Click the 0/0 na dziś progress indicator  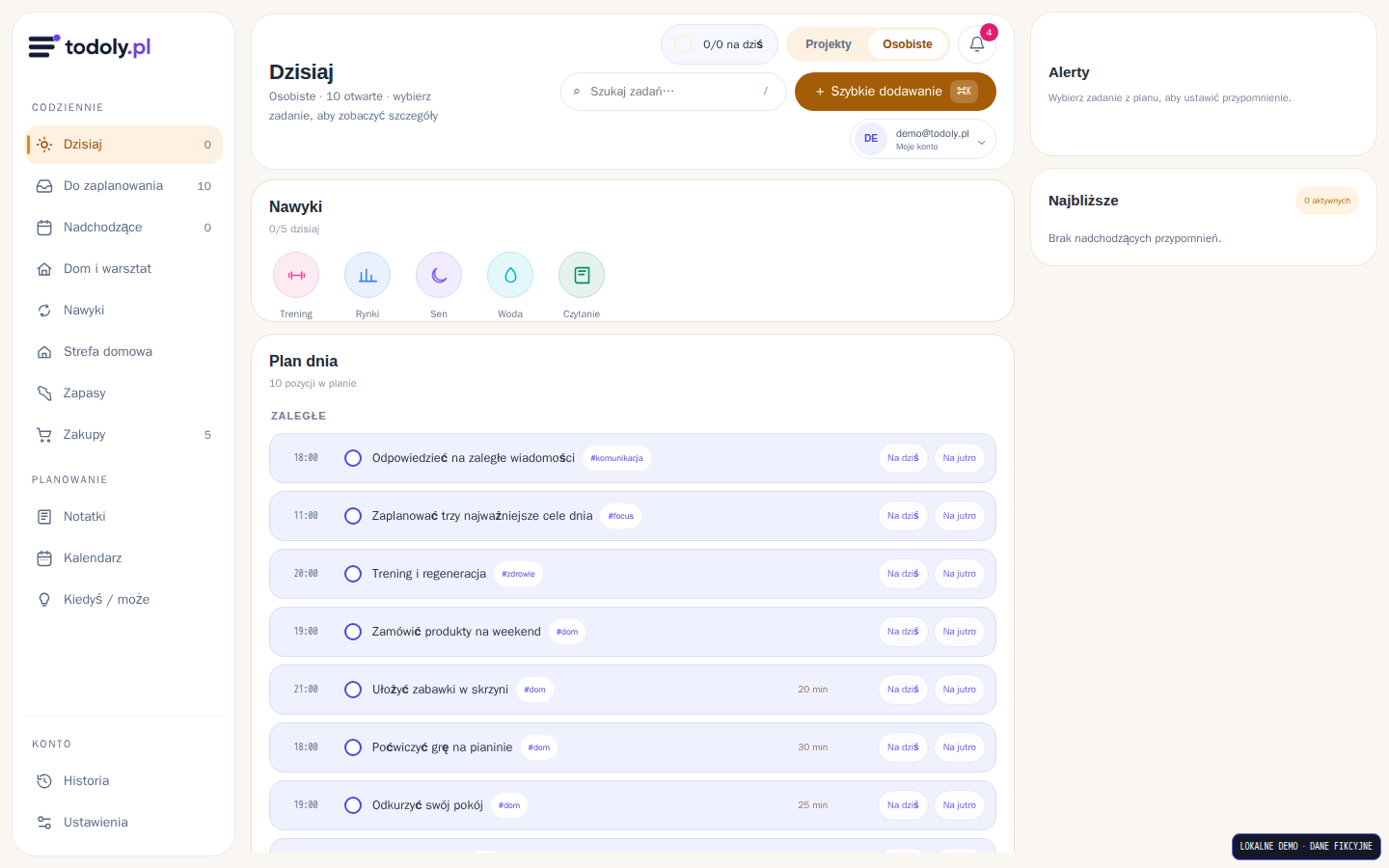[x=720, y=44]
